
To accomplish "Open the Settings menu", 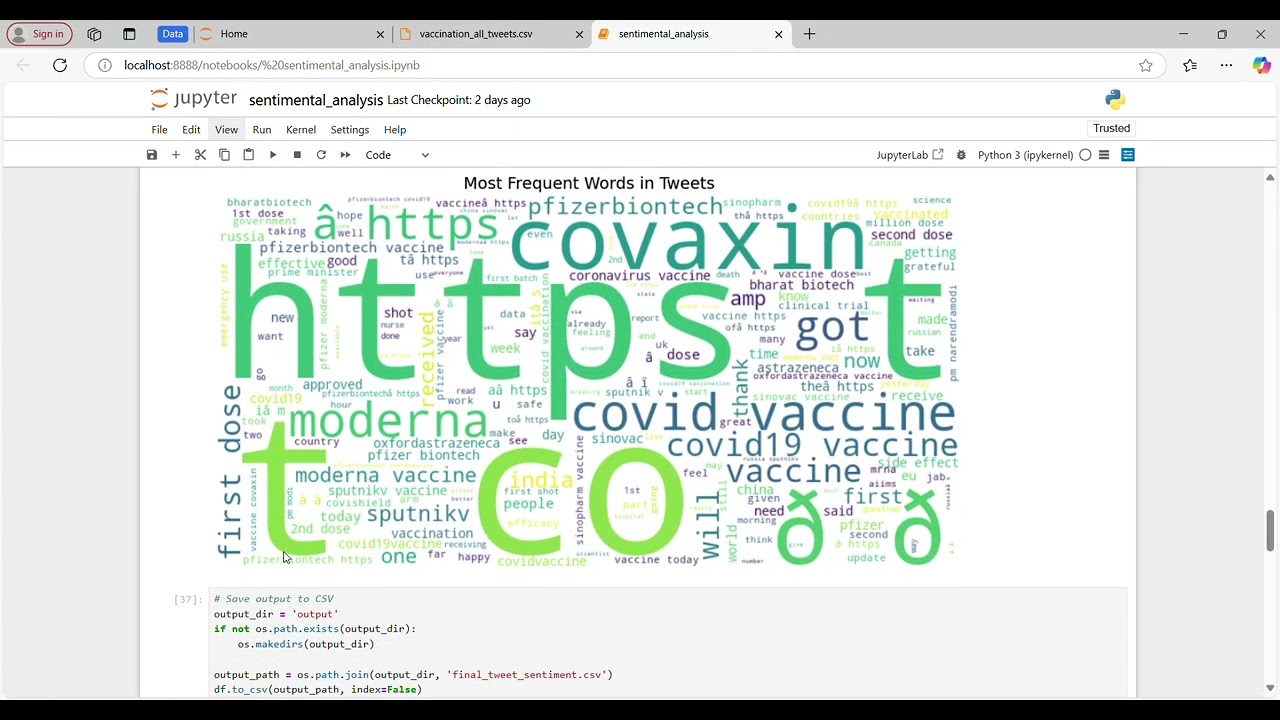I will coord(350,130).
